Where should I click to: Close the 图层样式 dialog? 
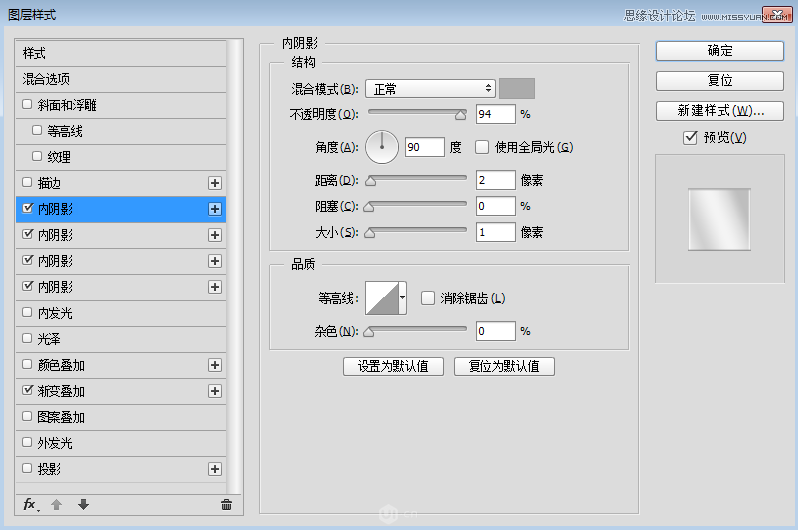pyautogui.click(x=777, y=15)
